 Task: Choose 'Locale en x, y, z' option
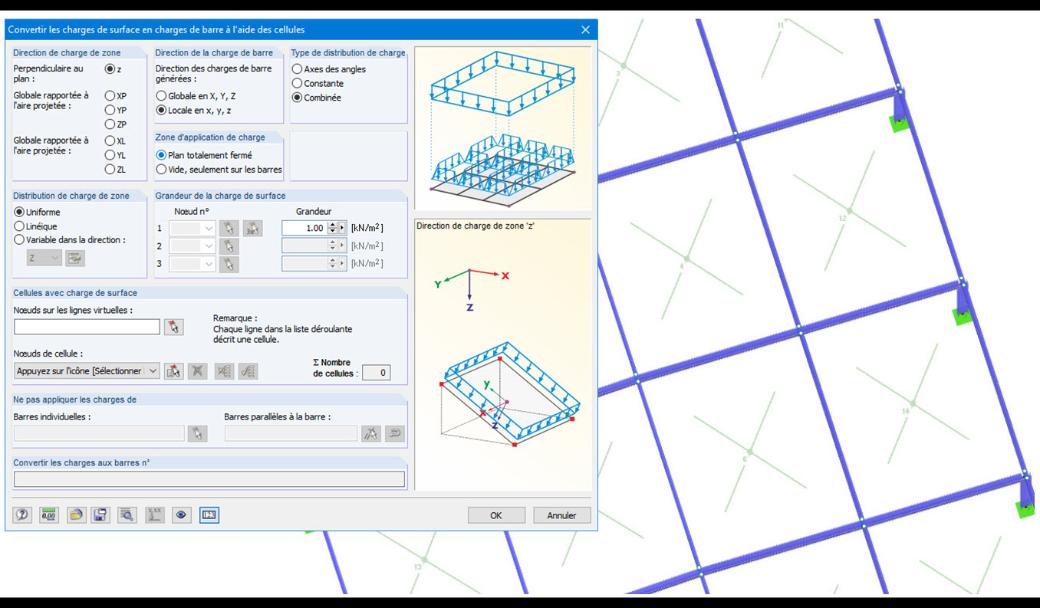click(x=161, y=110)
